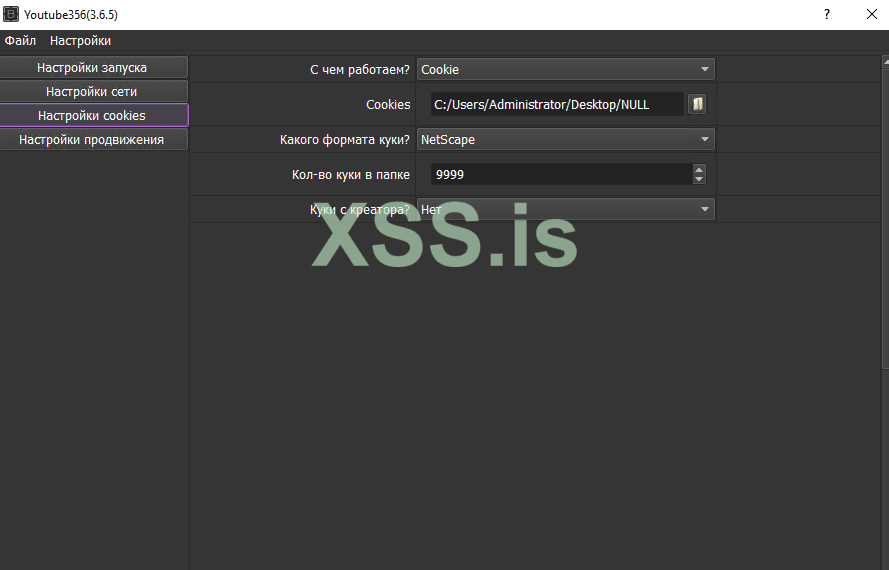Decrease cookie count with the down arrow
This screenshot has width=889, height=570.
click(699, 179)
